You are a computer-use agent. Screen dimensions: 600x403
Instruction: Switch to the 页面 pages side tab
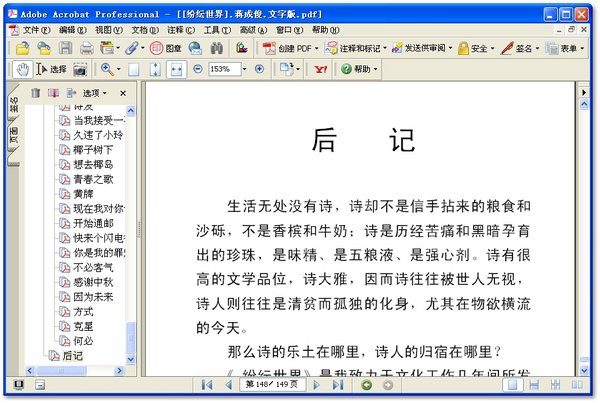coord(13,136)
